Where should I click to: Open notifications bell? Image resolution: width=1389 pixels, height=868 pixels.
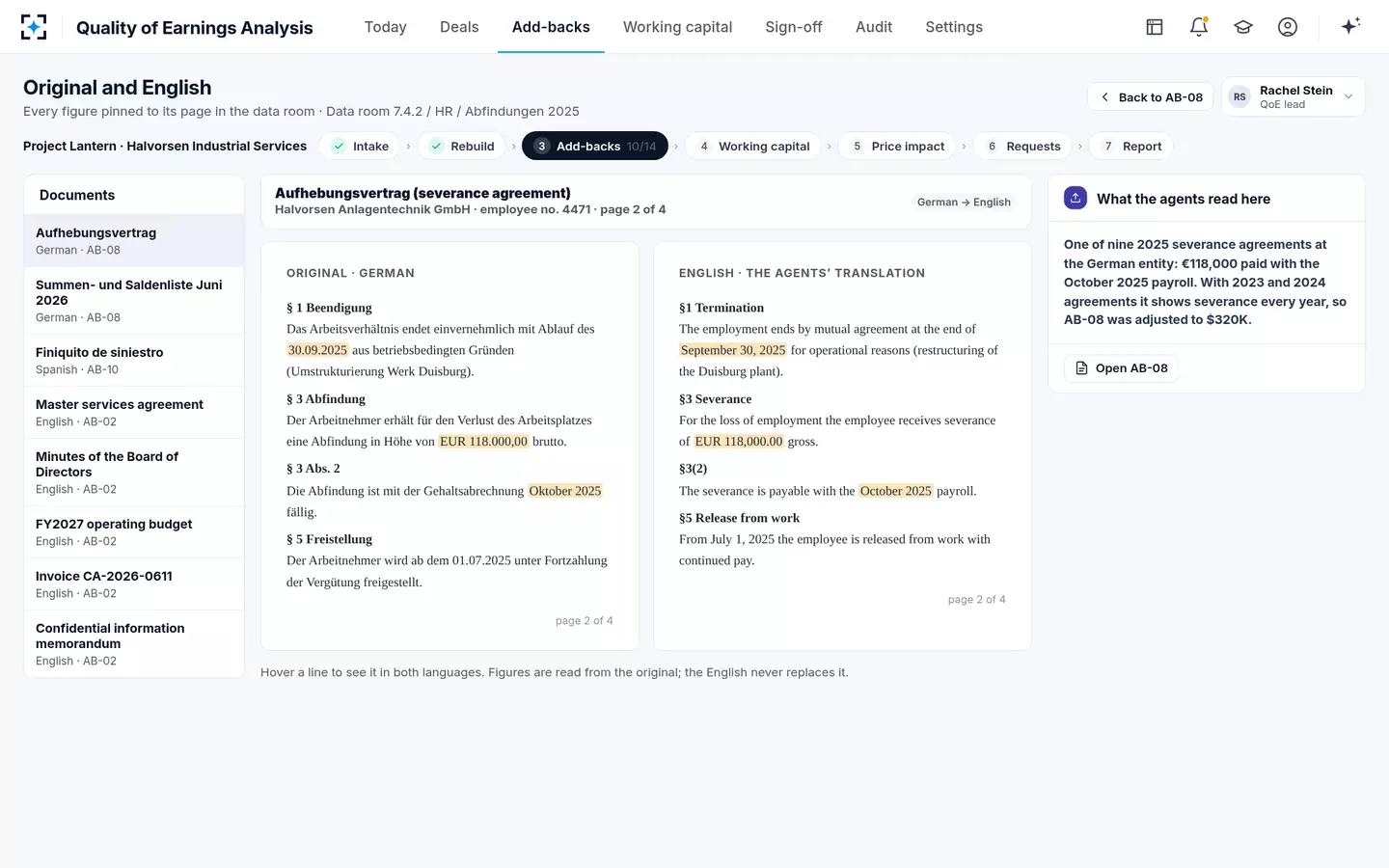point(1199,27)
